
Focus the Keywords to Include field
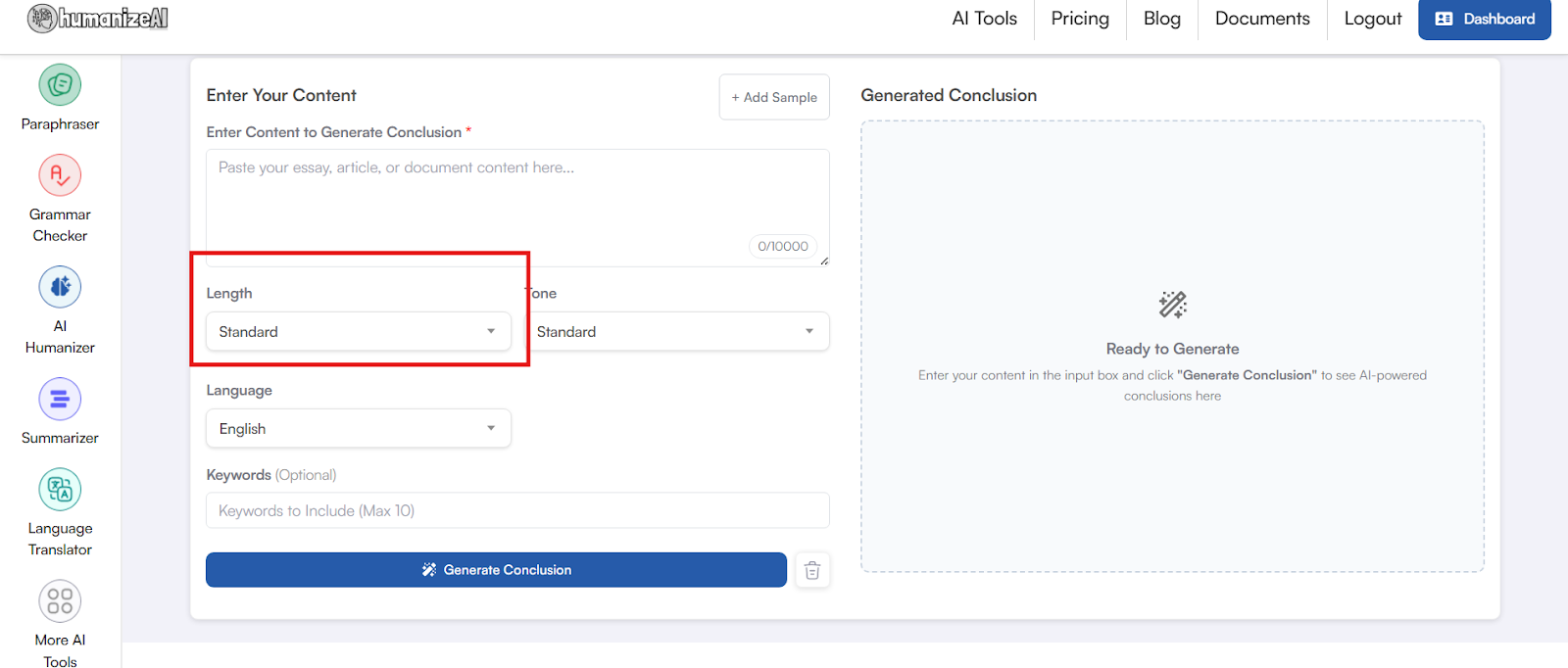(517, 511)
